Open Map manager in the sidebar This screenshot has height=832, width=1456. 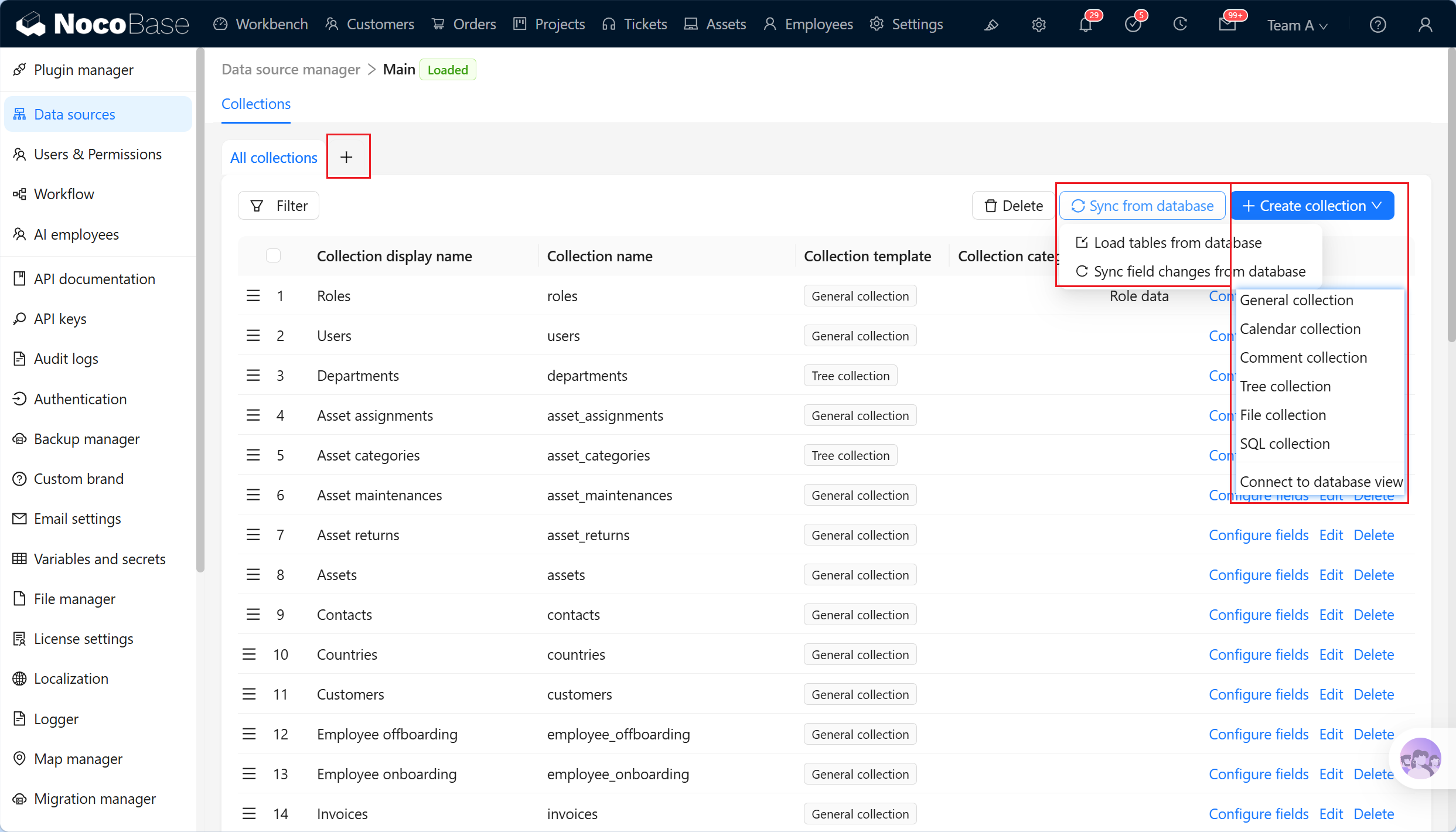98,759
